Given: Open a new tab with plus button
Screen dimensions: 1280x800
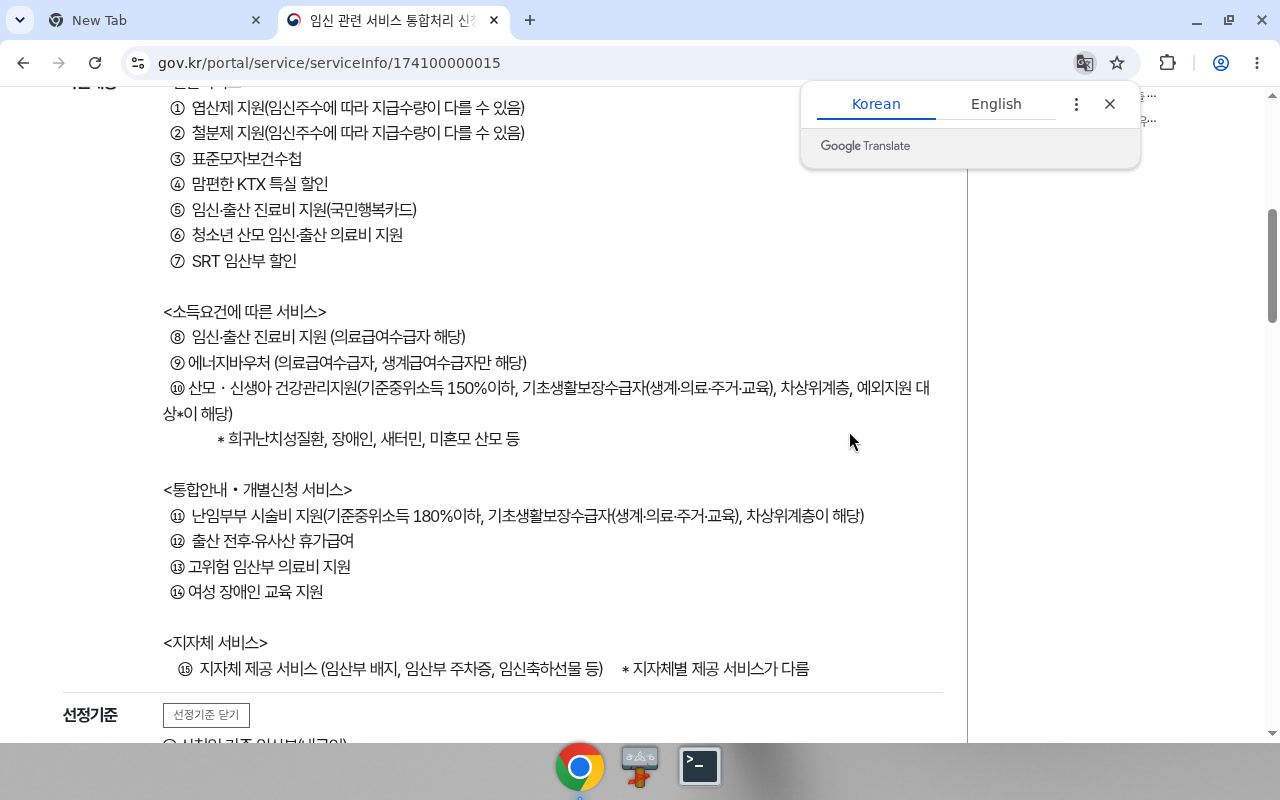Looking at the screenshot, I should point(530,20).
